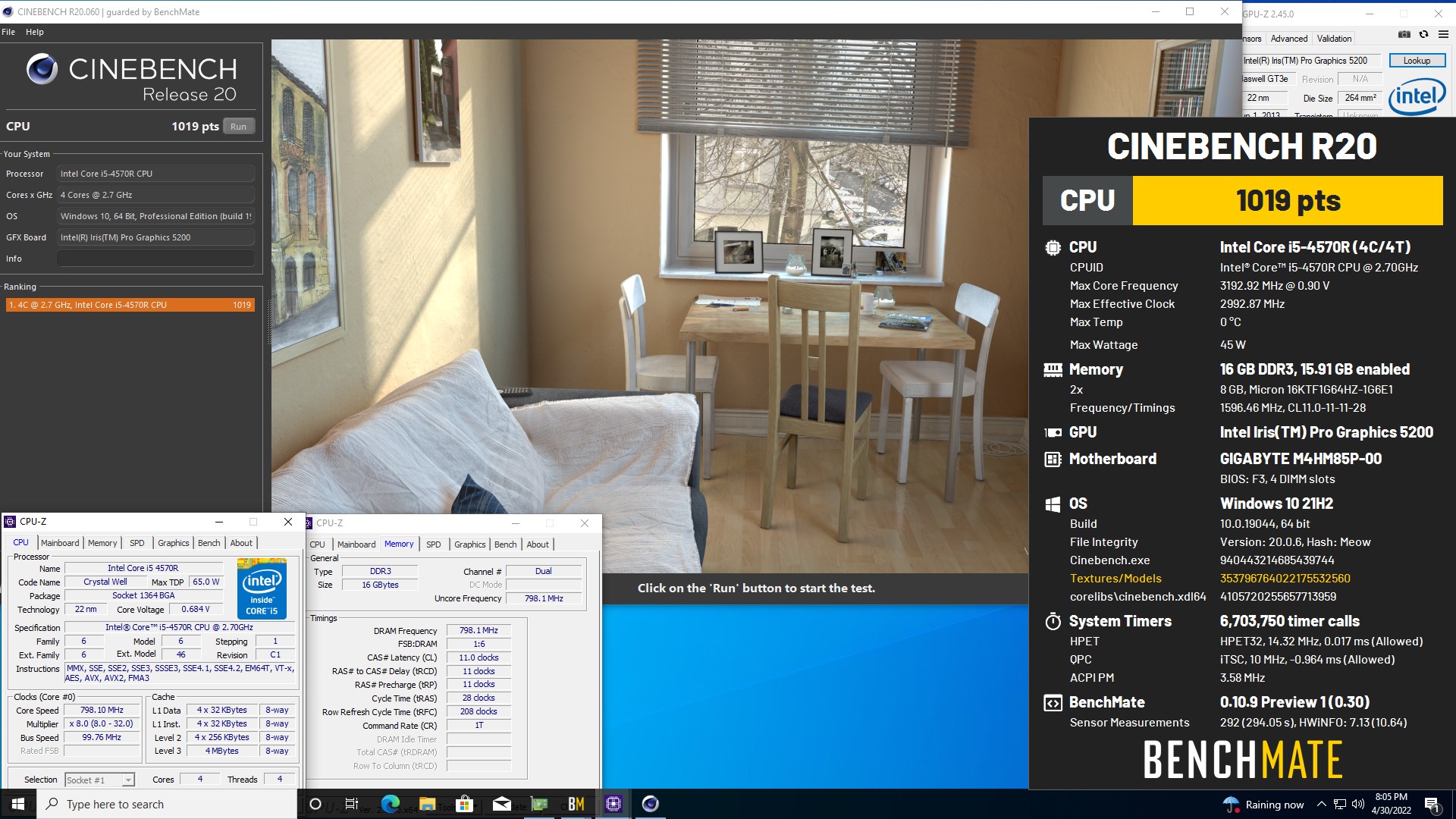Launch Microsoft Edge from the taskbar

click(391, 804)
